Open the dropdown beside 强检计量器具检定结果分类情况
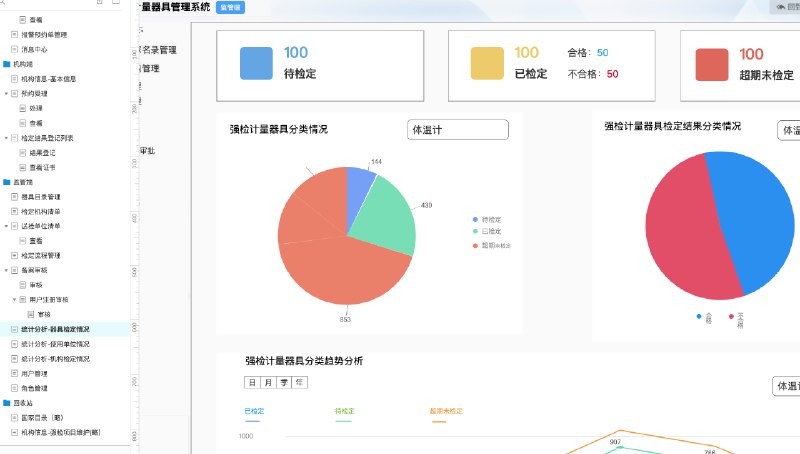Screen dimensions: 800x454 tap(788, 130)
